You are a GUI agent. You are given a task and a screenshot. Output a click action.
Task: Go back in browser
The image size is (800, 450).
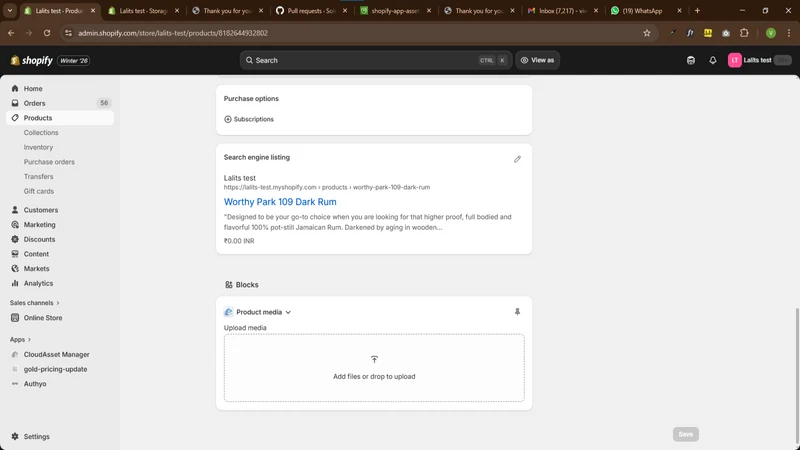pyautogui.click(x=11, y=33)
